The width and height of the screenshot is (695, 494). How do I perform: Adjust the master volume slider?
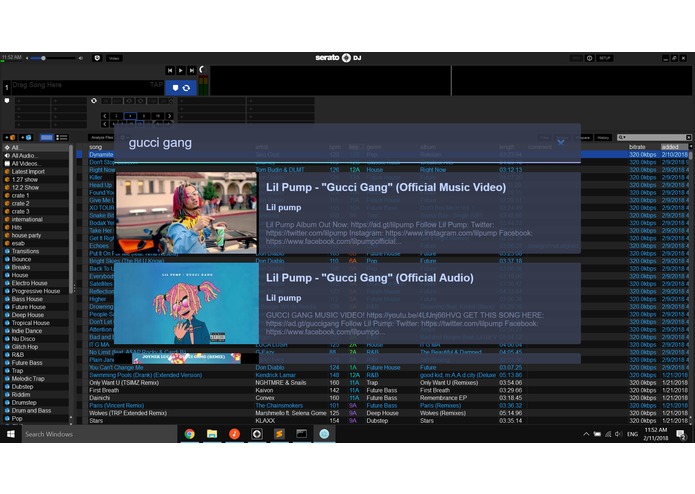click(x=53, y=58)
